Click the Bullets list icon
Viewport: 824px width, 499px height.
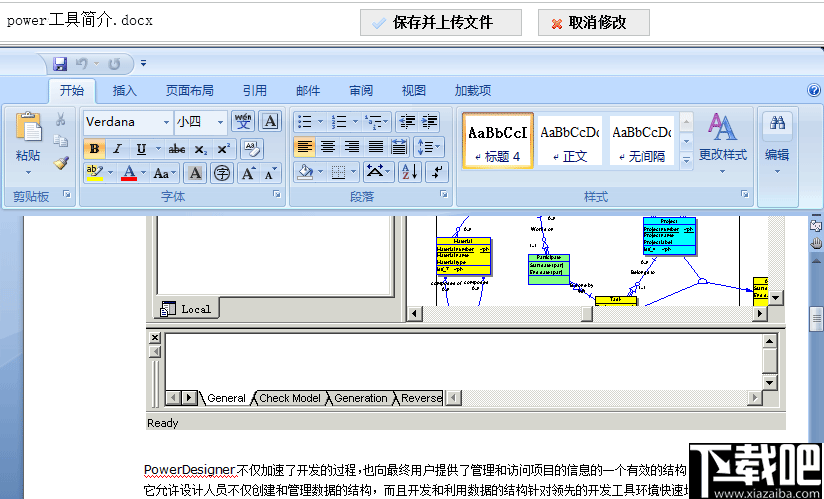(x=305, y=122)
